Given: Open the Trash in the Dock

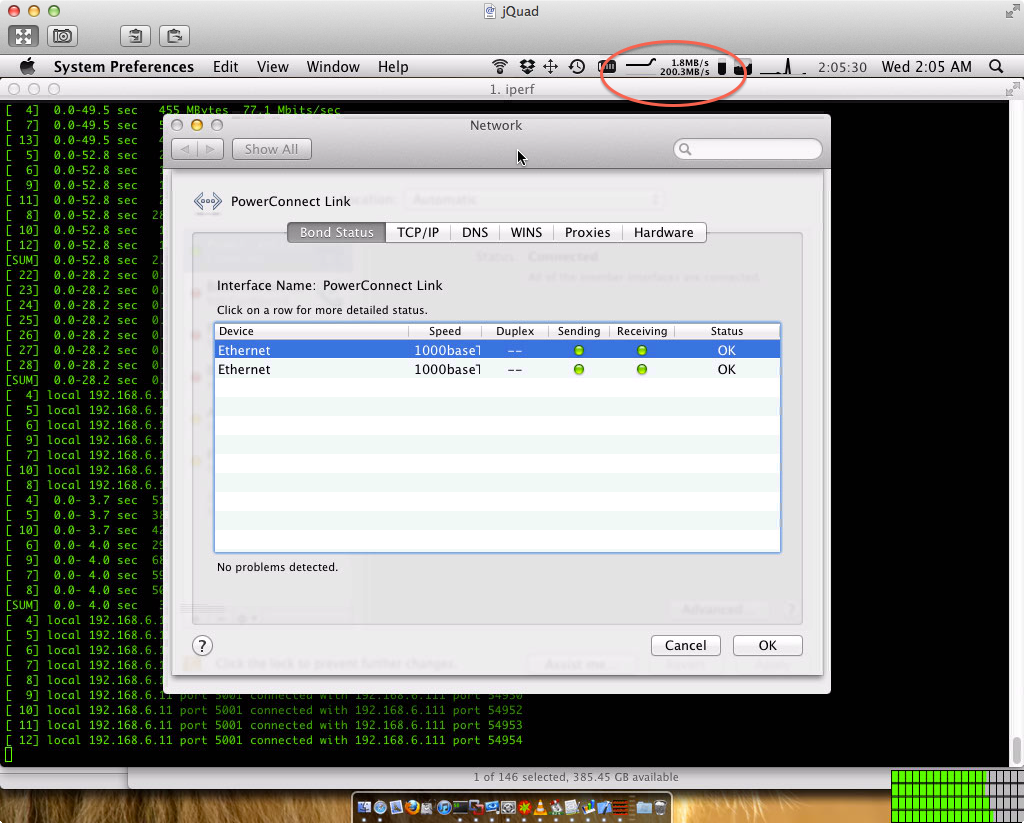Looking at the screenshot, I should click(660, 807).
